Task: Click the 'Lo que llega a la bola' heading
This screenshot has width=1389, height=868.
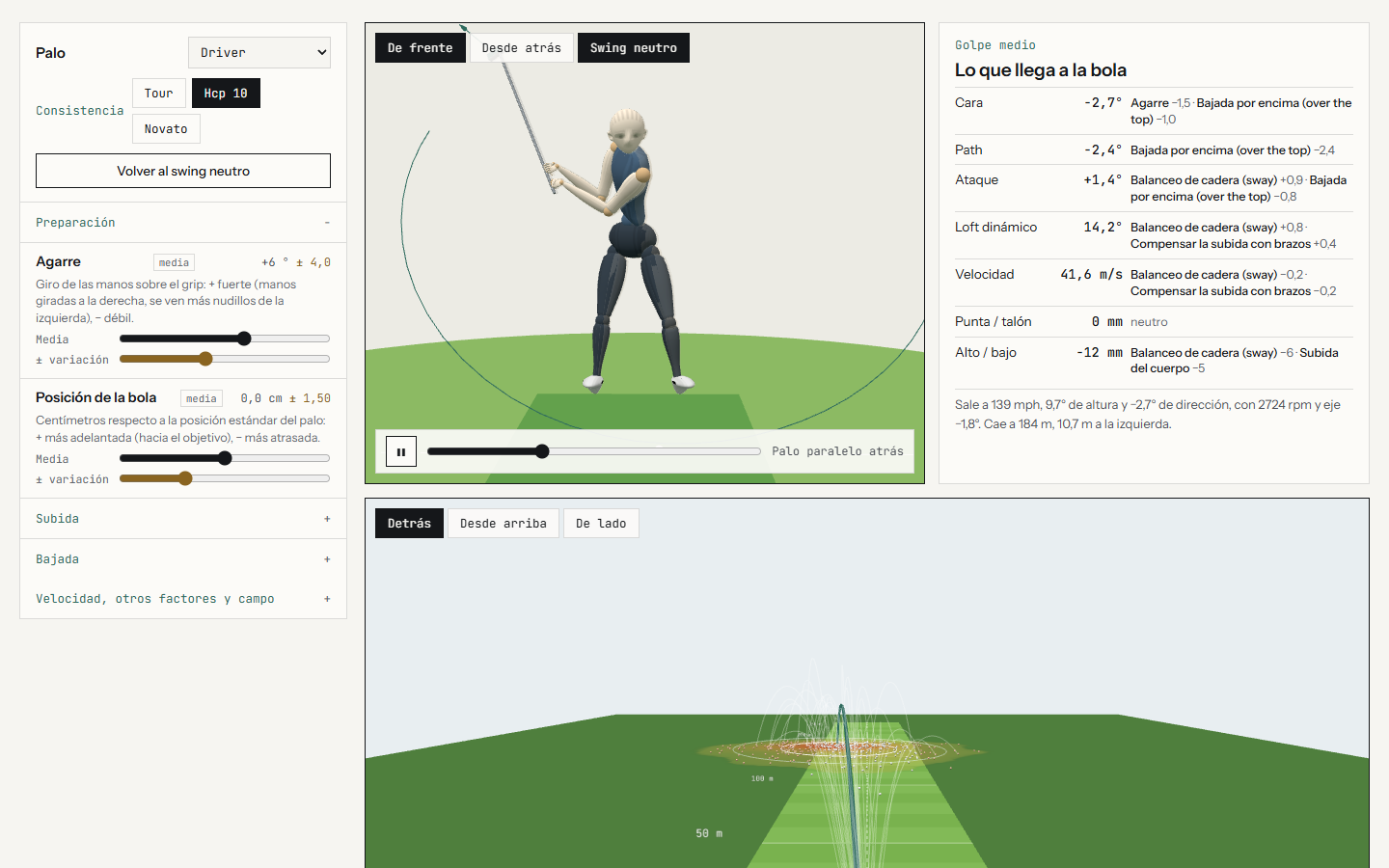Action: tap(1041, 69)
